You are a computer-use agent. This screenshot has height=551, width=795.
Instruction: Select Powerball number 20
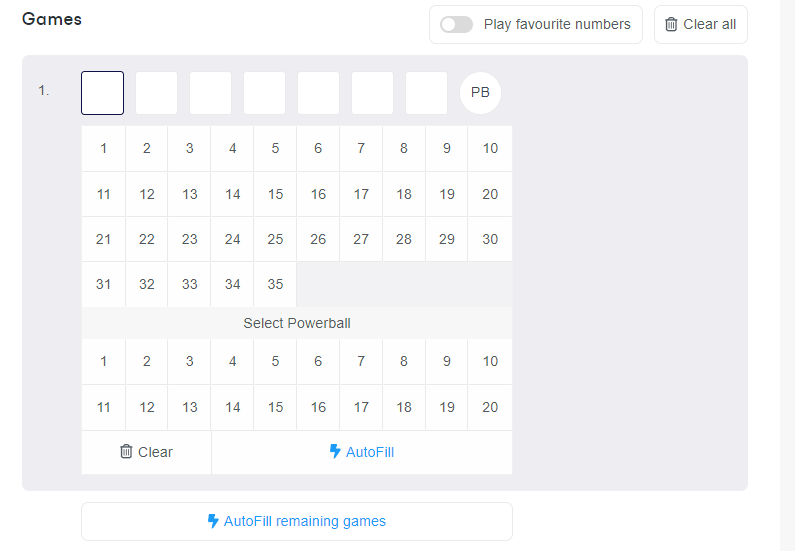[x=490, y=407]
